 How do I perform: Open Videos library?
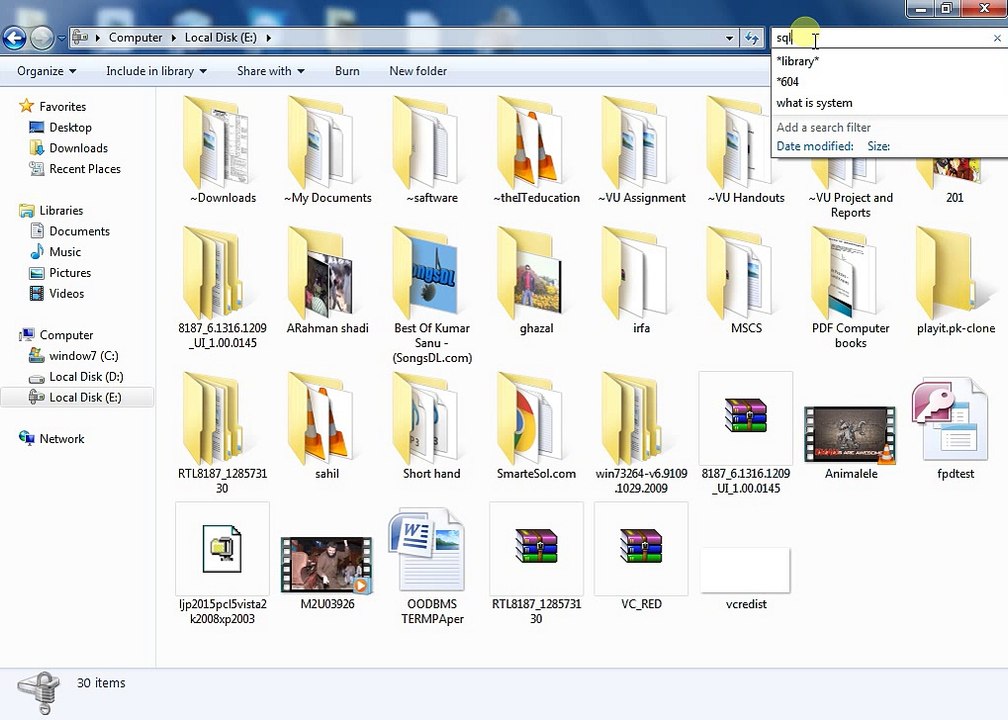coord(57,293)
